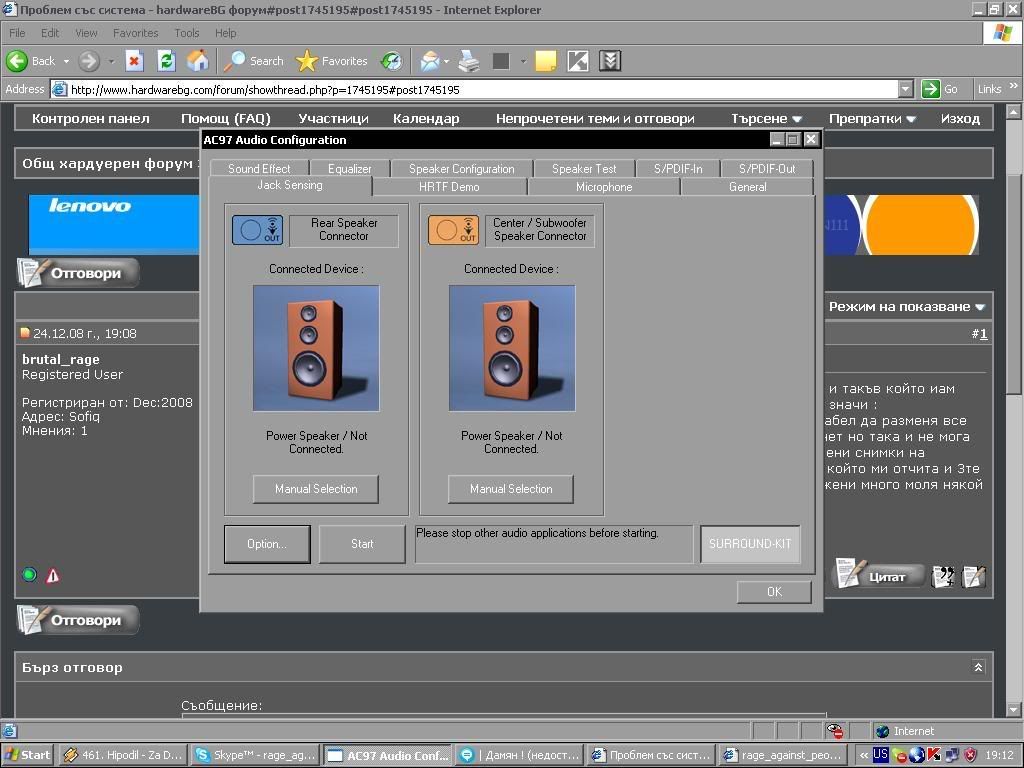
Task: Click the URL address input field
Action: coord(480,89)
